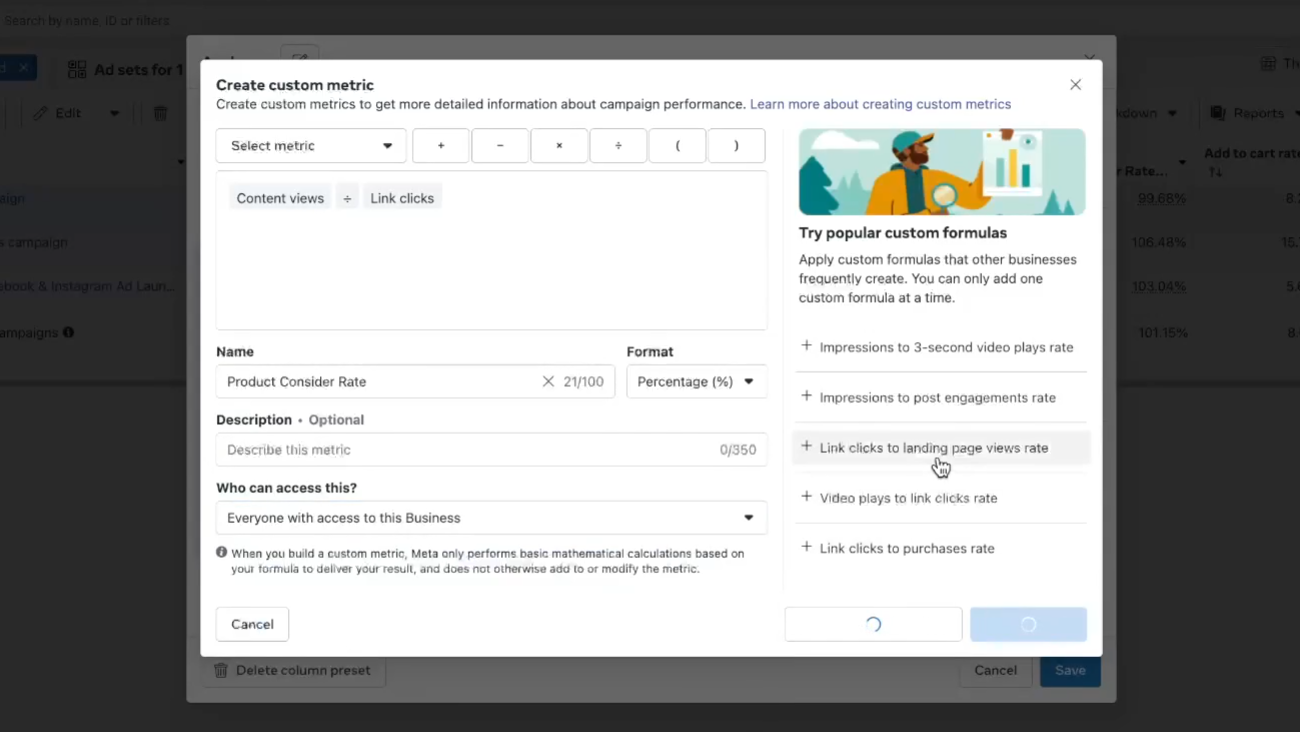Select the Content views formula chip
The width and height of the screenshot is (1300, 732).
click(x=280, y=198)
